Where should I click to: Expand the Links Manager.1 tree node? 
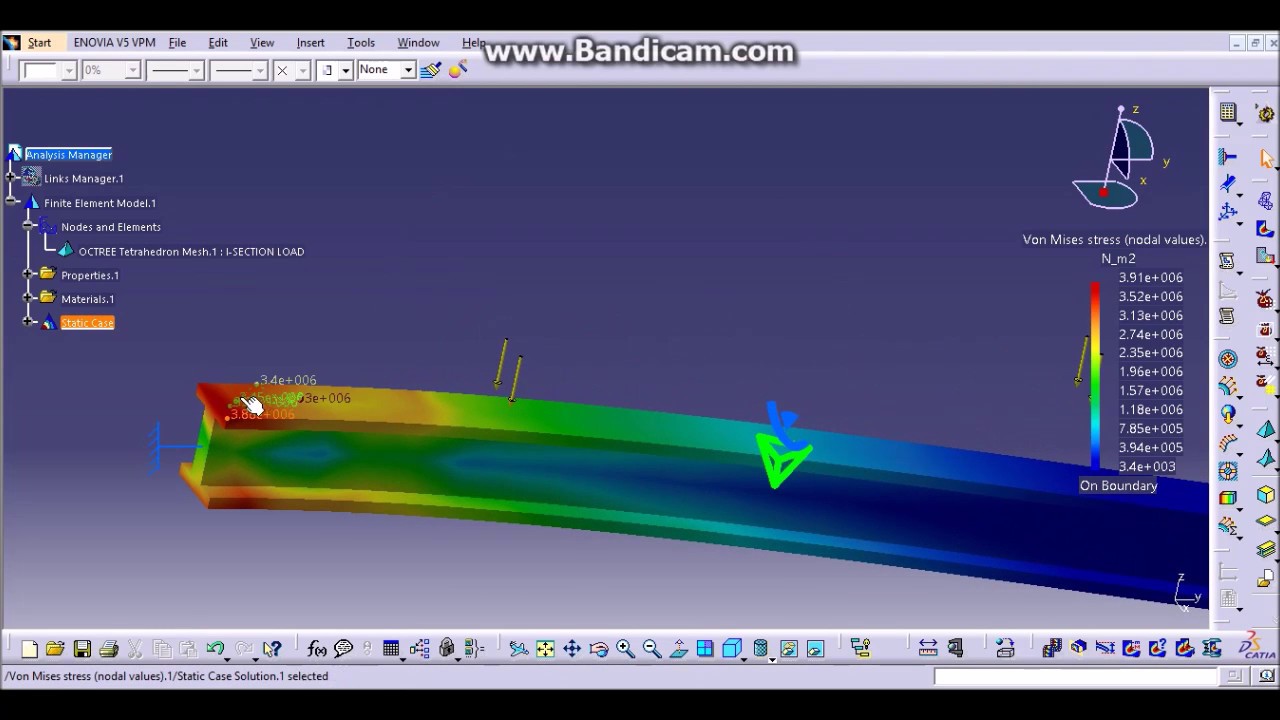coord(12,178)
